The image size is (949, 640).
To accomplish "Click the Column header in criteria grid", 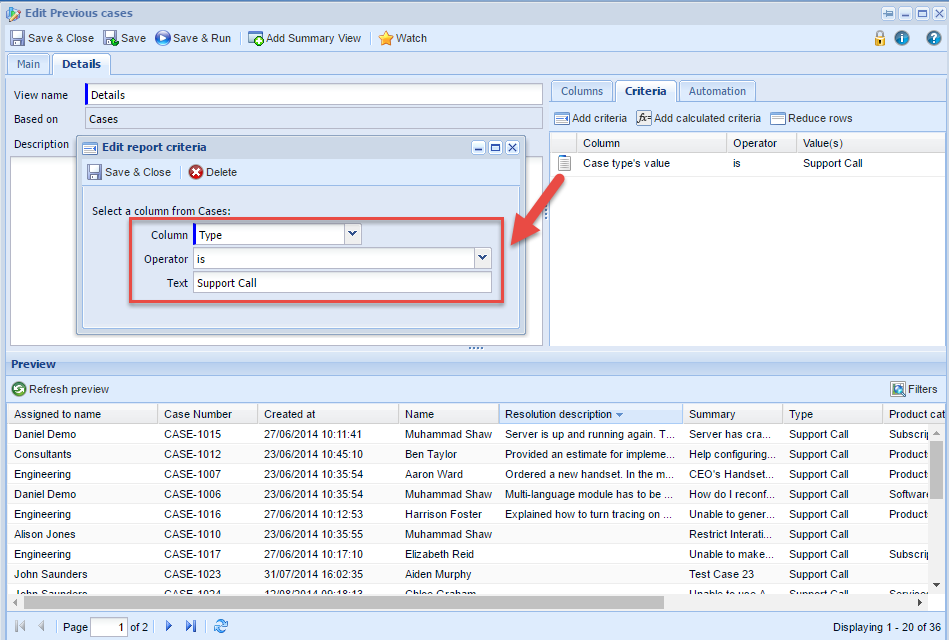I will pyautogui.click(x=651, y=143).
